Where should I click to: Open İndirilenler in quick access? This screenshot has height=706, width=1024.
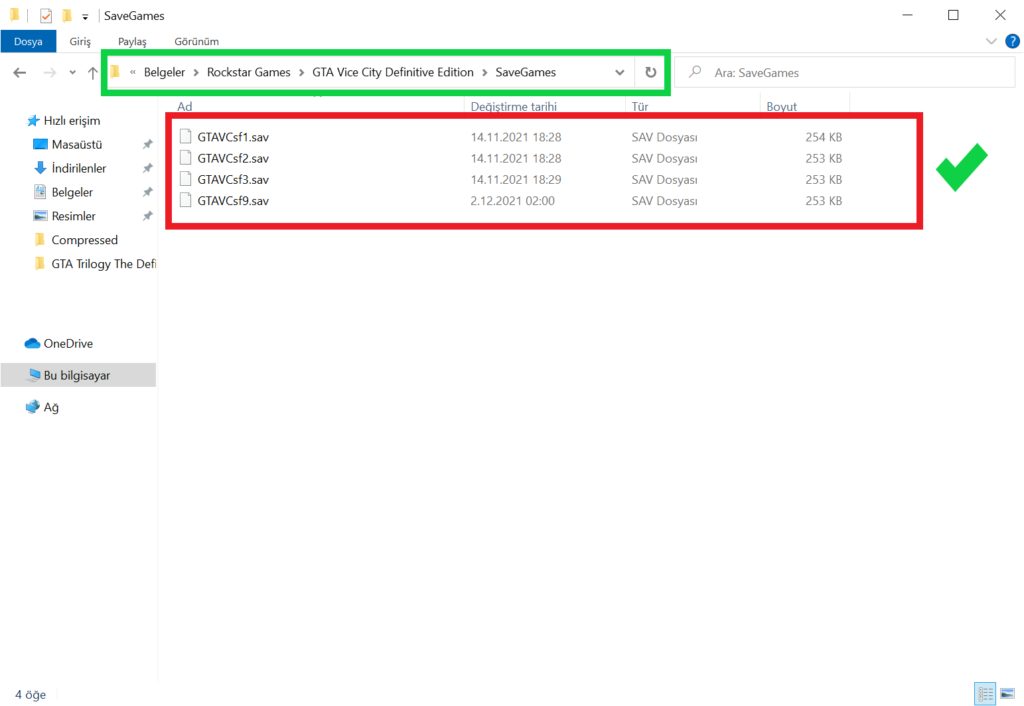tap(79, 168)
